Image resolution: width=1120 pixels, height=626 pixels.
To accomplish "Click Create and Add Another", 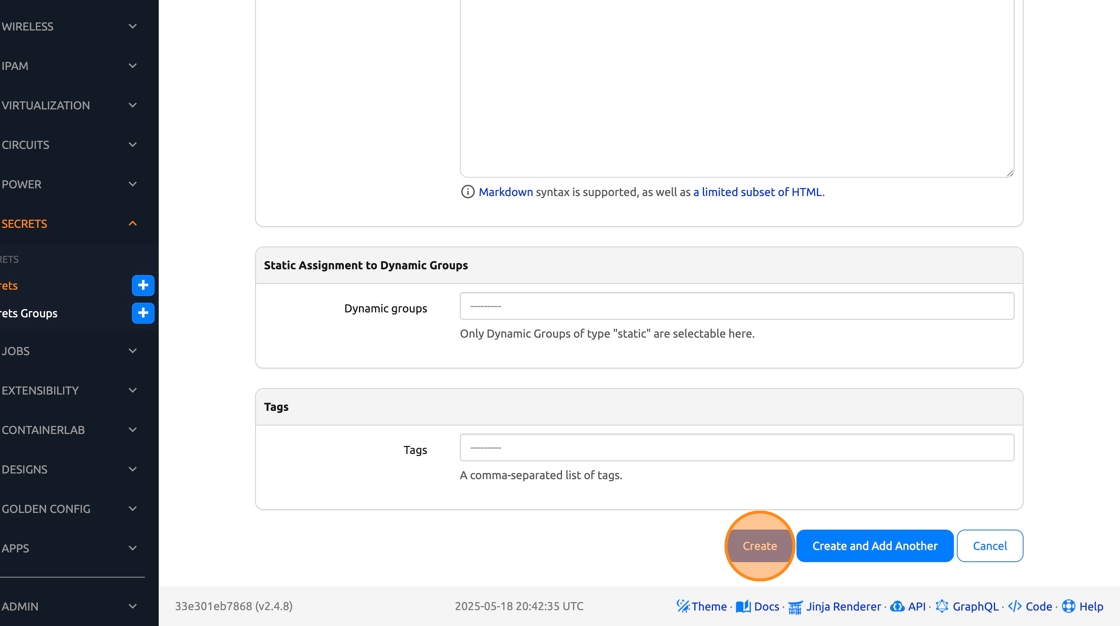I will coord(875,546).
